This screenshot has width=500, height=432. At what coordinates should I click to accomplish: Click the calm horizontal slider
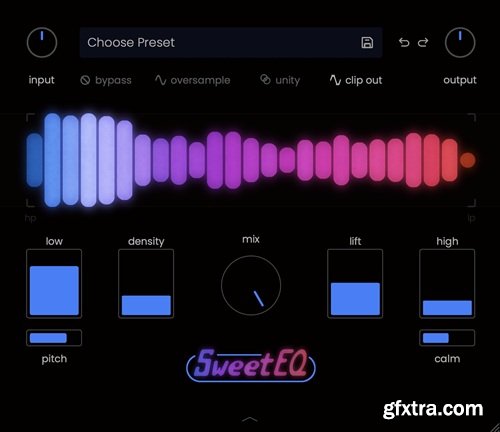[x=447, y=338]
